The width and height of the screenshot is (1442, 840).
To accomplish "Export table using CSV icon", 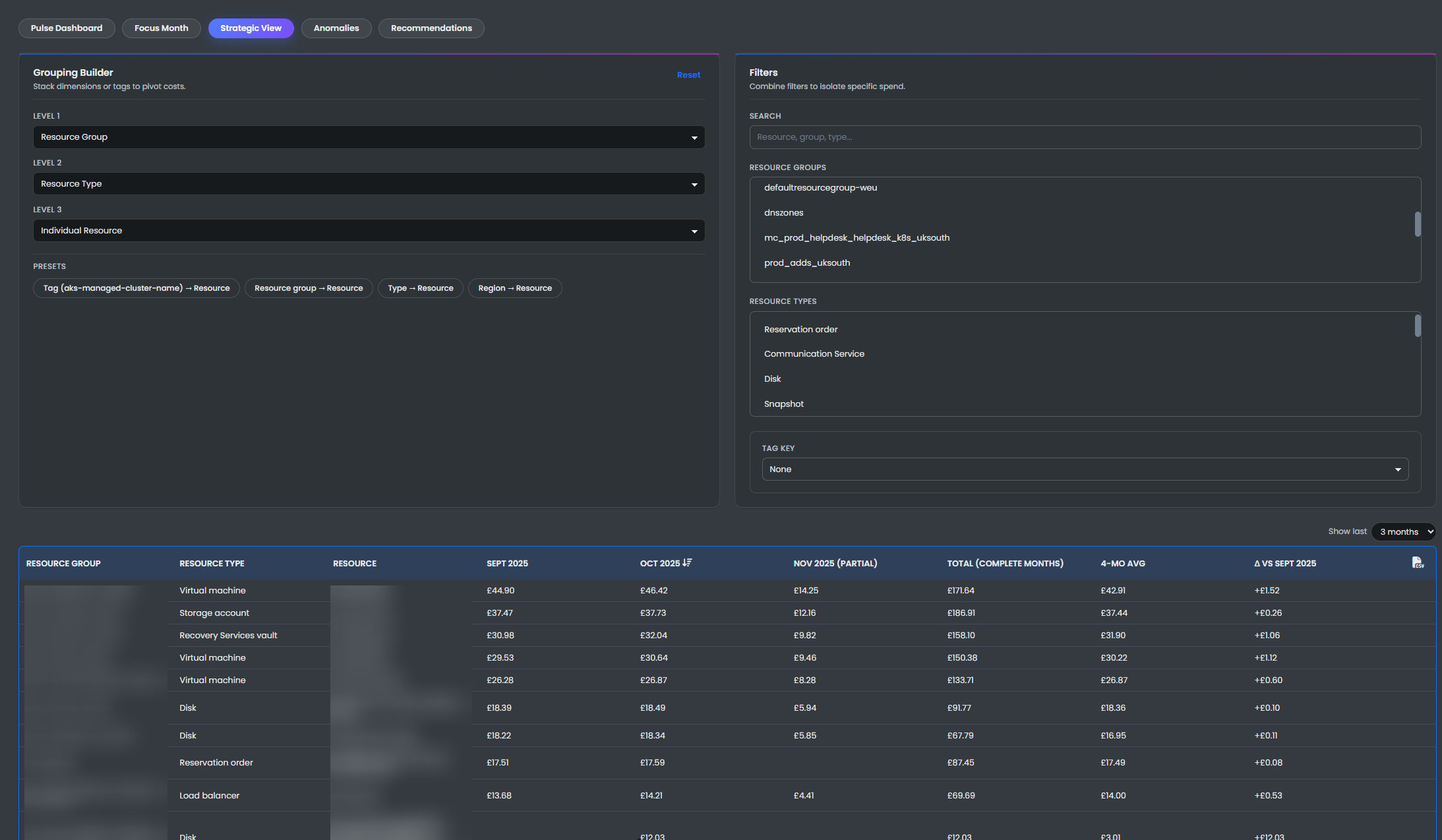I will point(1418,562).
